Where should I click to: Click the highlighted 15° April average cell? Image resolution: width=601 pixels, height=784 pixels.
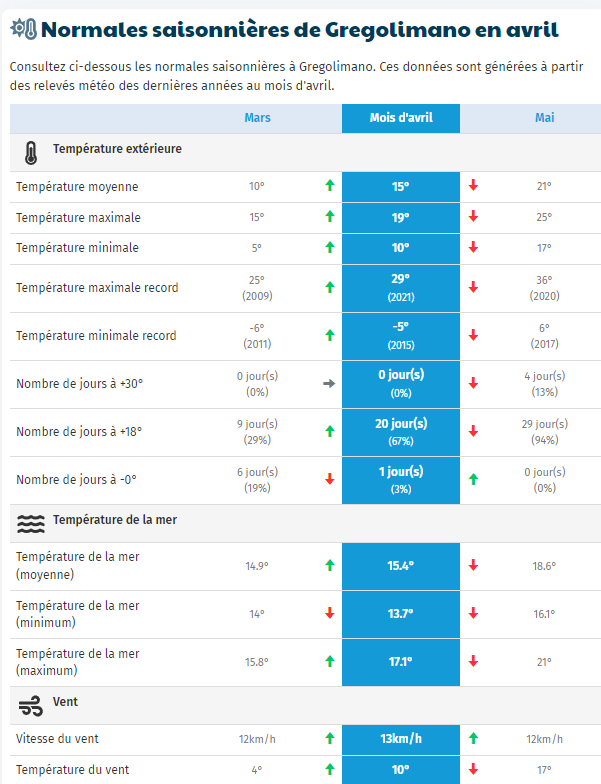point(401,187)
